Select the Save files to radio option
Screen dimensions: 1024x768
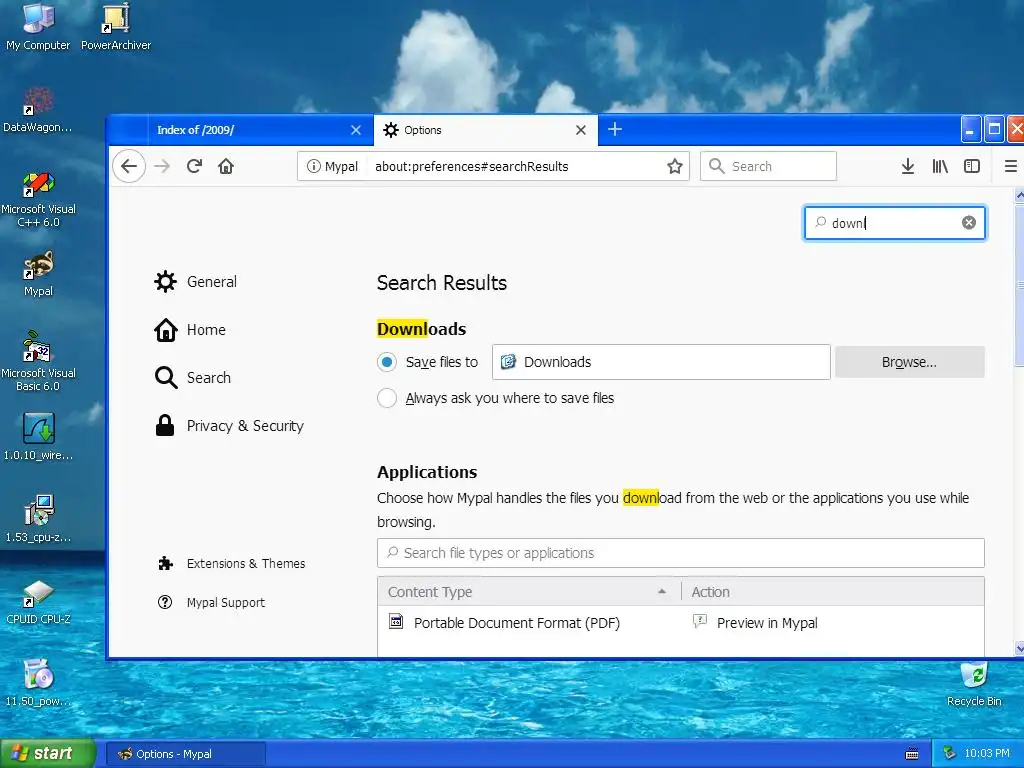tap(387, 362)
